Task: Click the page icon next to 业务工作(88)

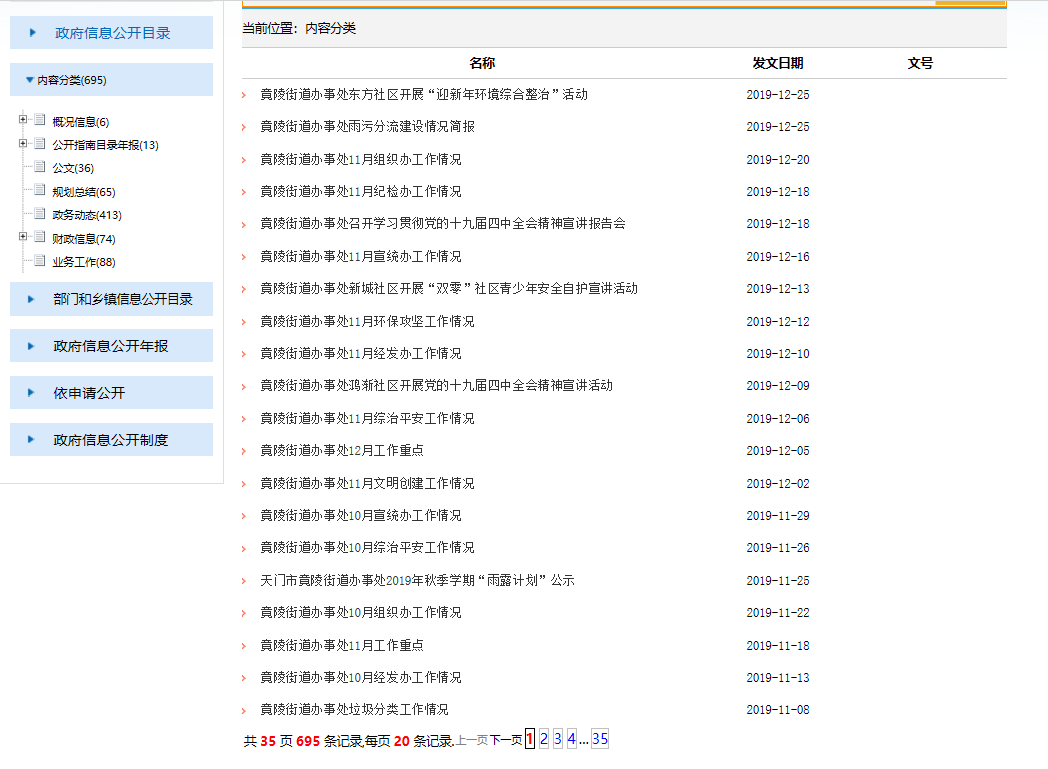Action: click(40, 261)
